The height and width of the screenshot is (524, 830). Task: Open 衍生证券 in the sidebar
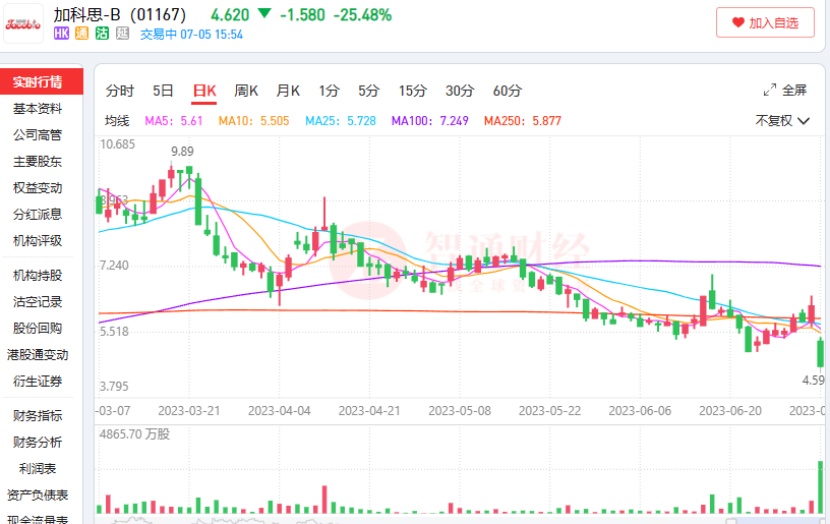tap(38, 381)
